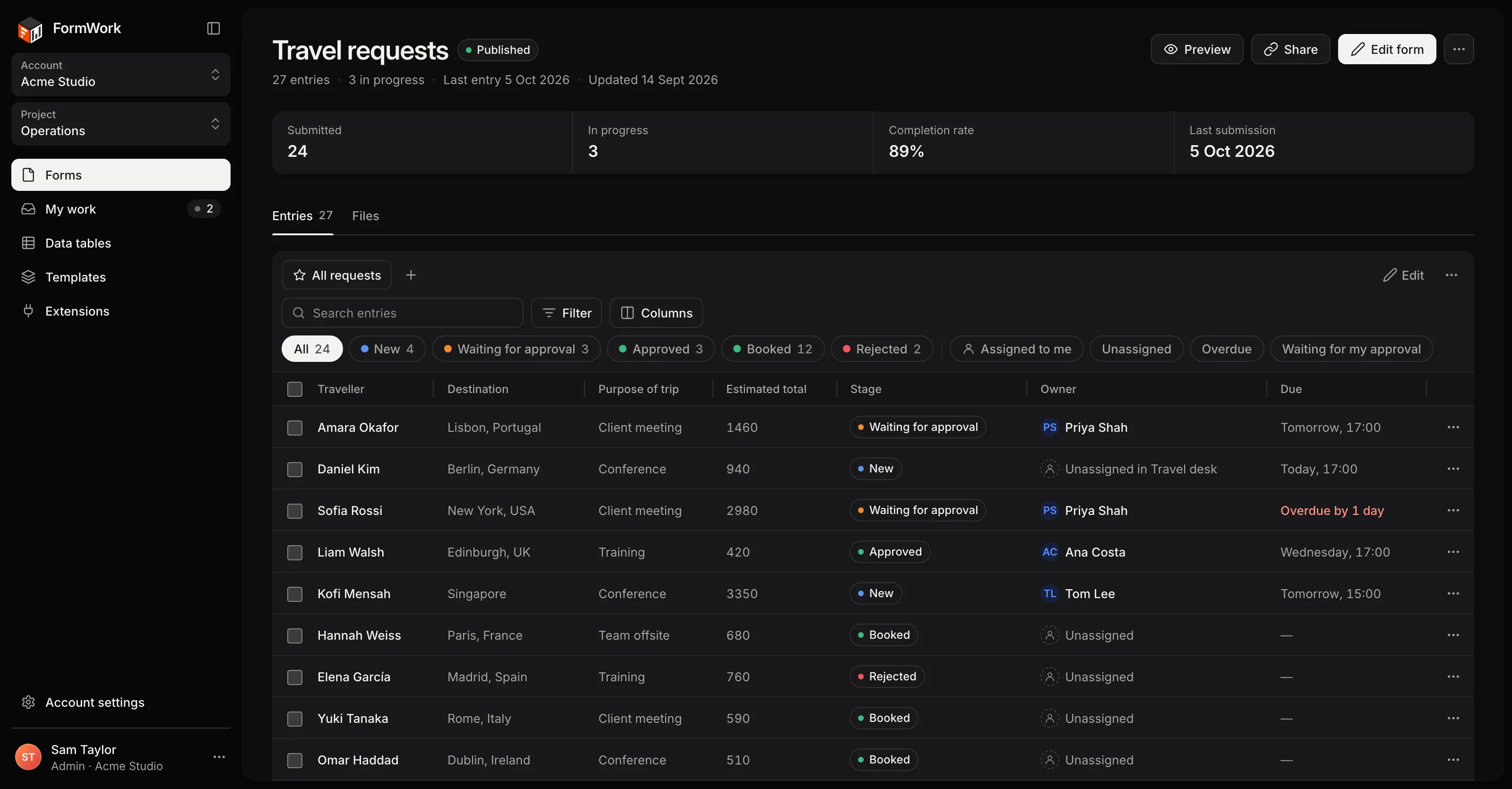Image resolution: width=1512 pixels, height=789 pixels.
Task: Select the Yuki Tanaka row checkbox
Action: tap(295, 719)
